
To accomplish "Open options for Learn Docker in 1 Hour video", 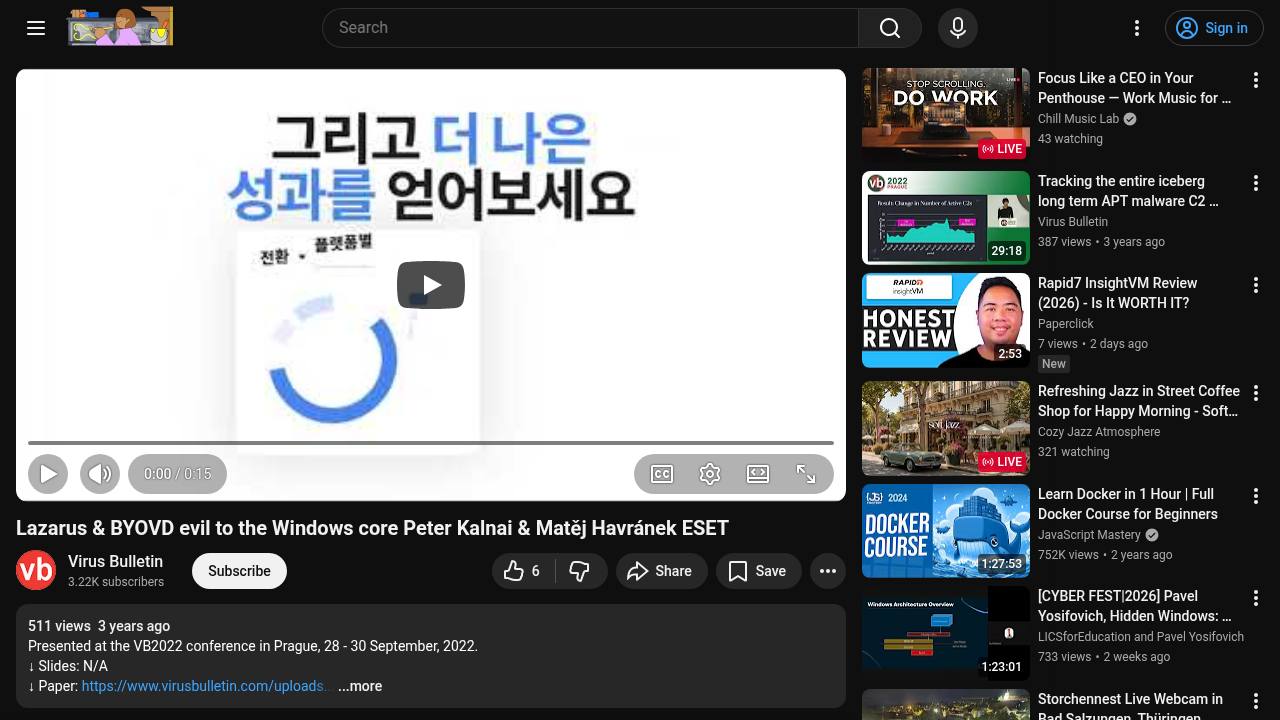I will (x=1256, y=496).
